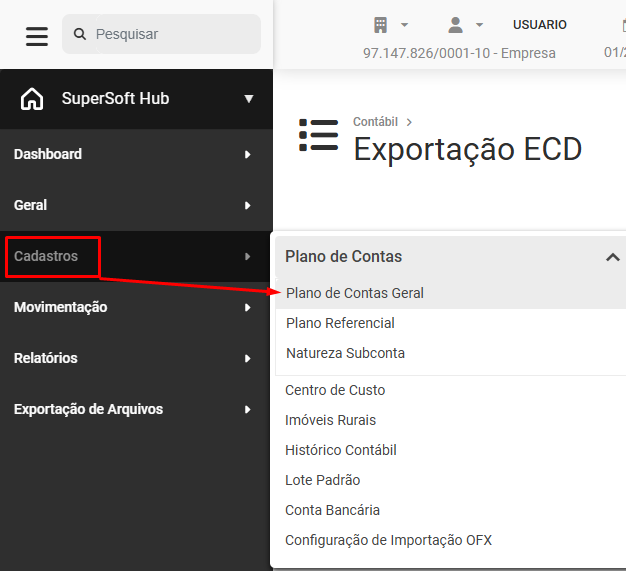The height and width of the screenshot is (571, 626).
Task: Expand the Cadastros submenu arrow
Action: tap(248, 256)
